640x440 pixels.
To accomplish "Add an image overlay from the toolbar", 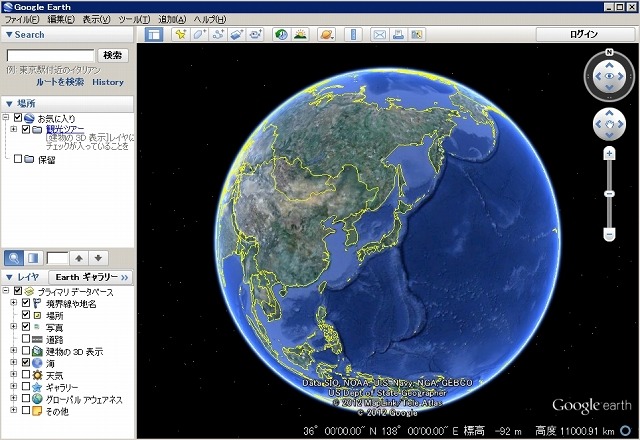I will click(237, 35).
